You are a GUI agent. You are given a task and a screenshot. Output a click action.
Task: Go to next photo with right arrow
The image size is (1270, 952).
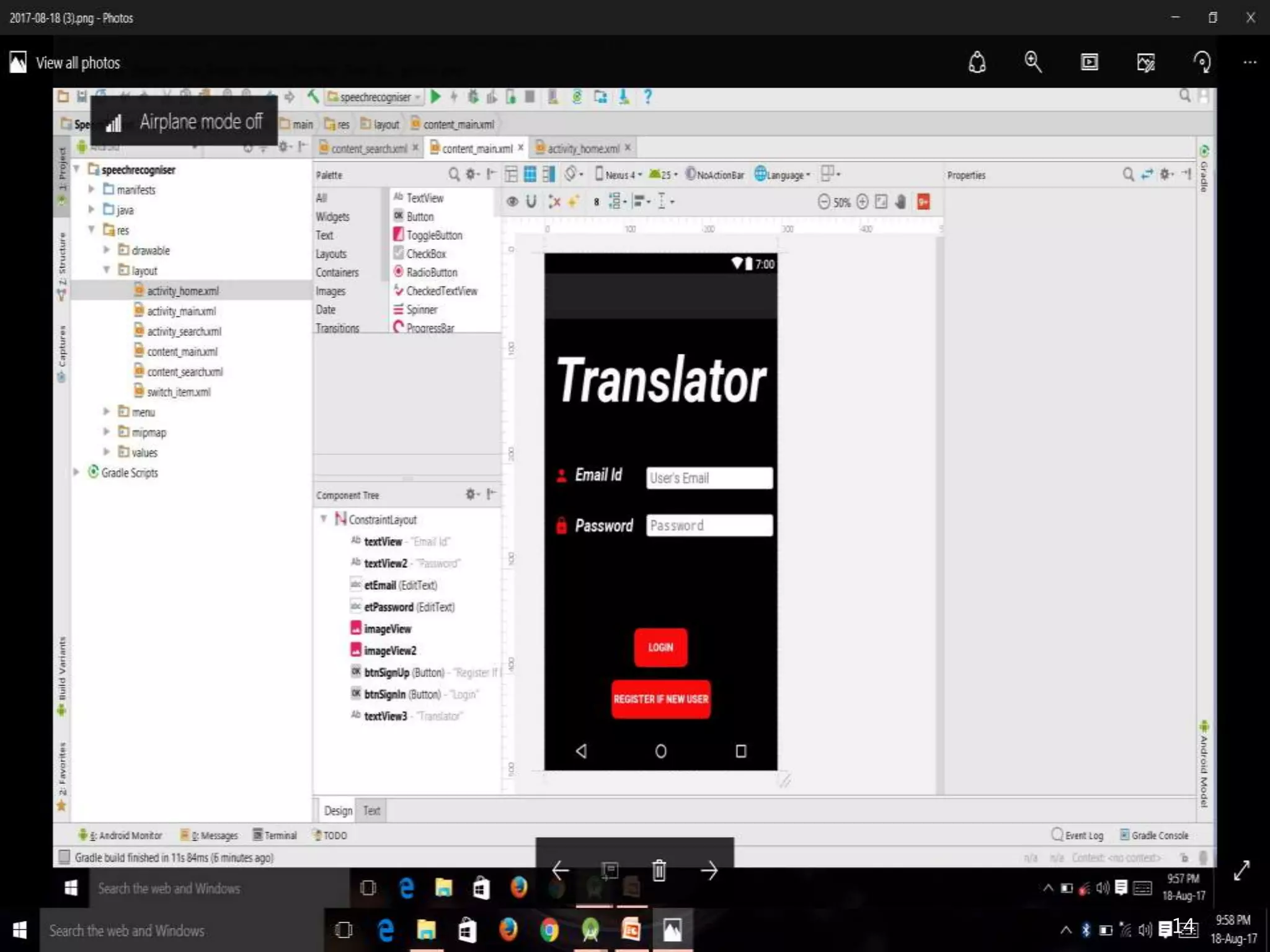(709, 871)
